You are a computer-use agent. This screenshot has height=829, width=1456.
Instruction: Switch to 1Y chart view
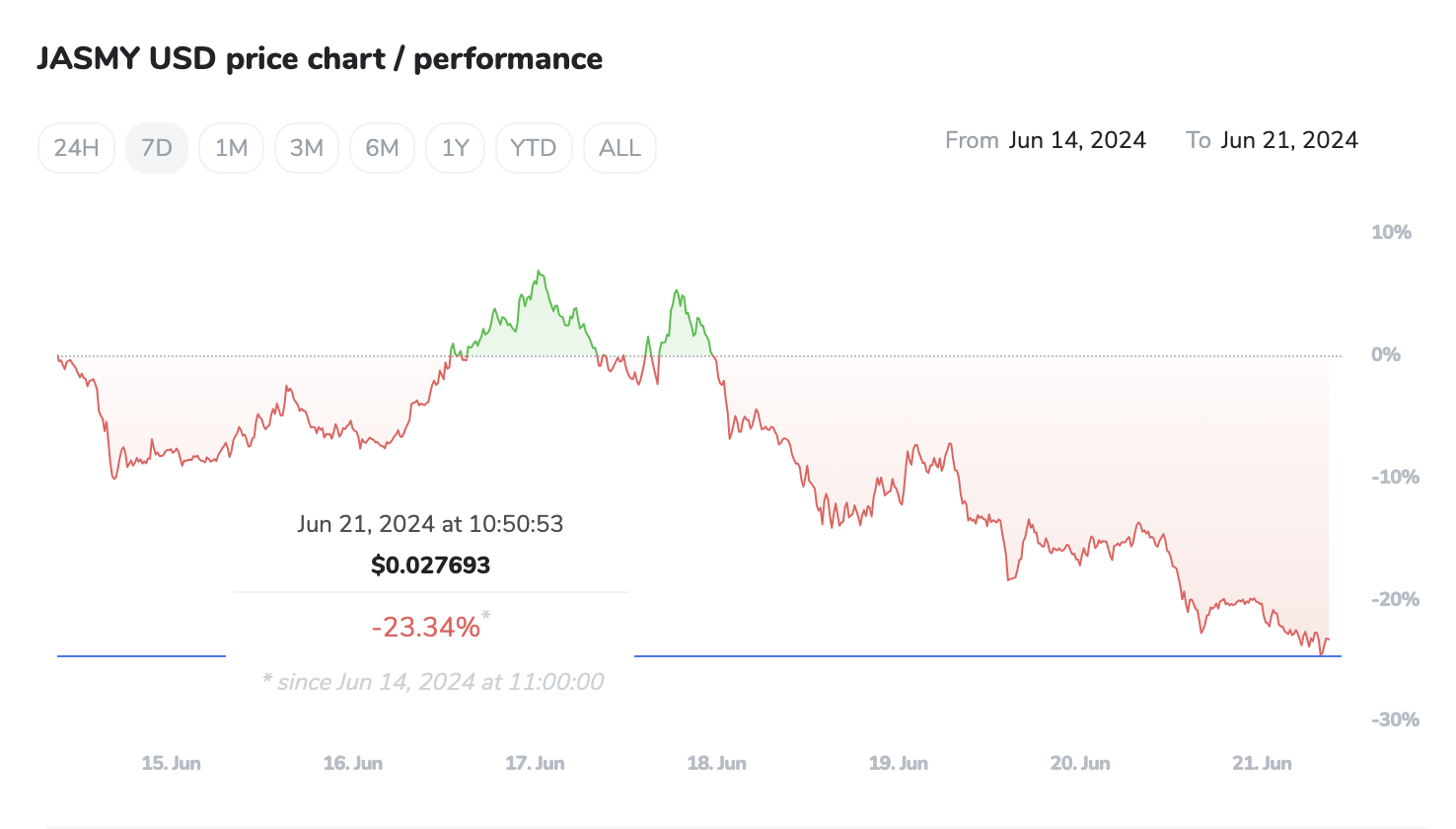click(x=455, y=148)
